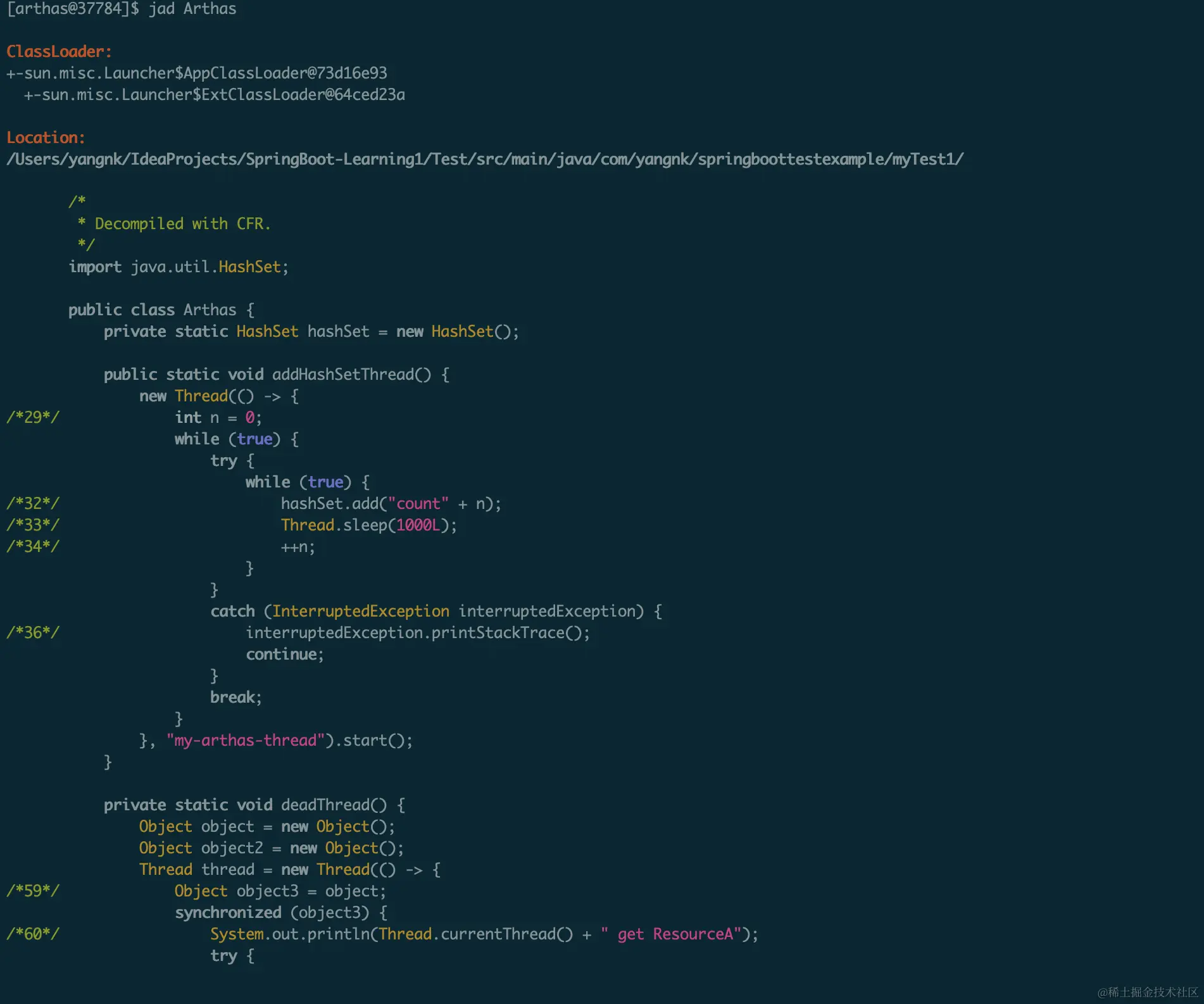The height and width of the screenshot is (1004, 1204).
Task: Click the /Users/yangnk file path line
Action: click(x=485, y=159)
